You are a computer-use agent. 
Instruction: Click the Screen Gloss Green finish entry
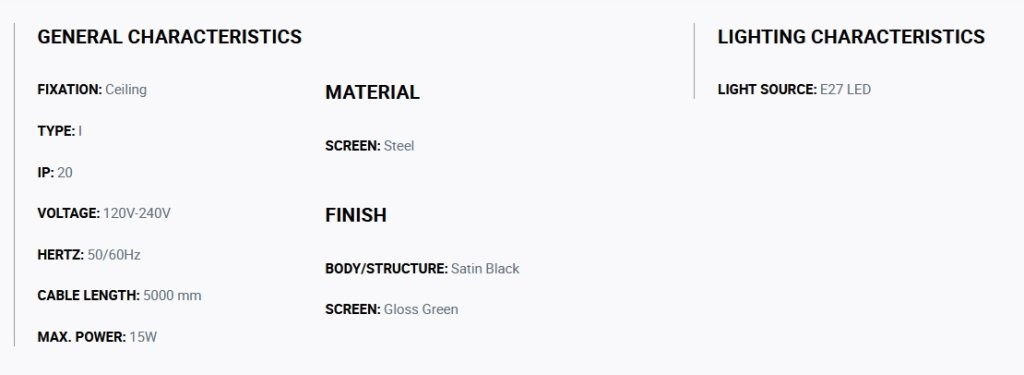[x=392, y=309]
